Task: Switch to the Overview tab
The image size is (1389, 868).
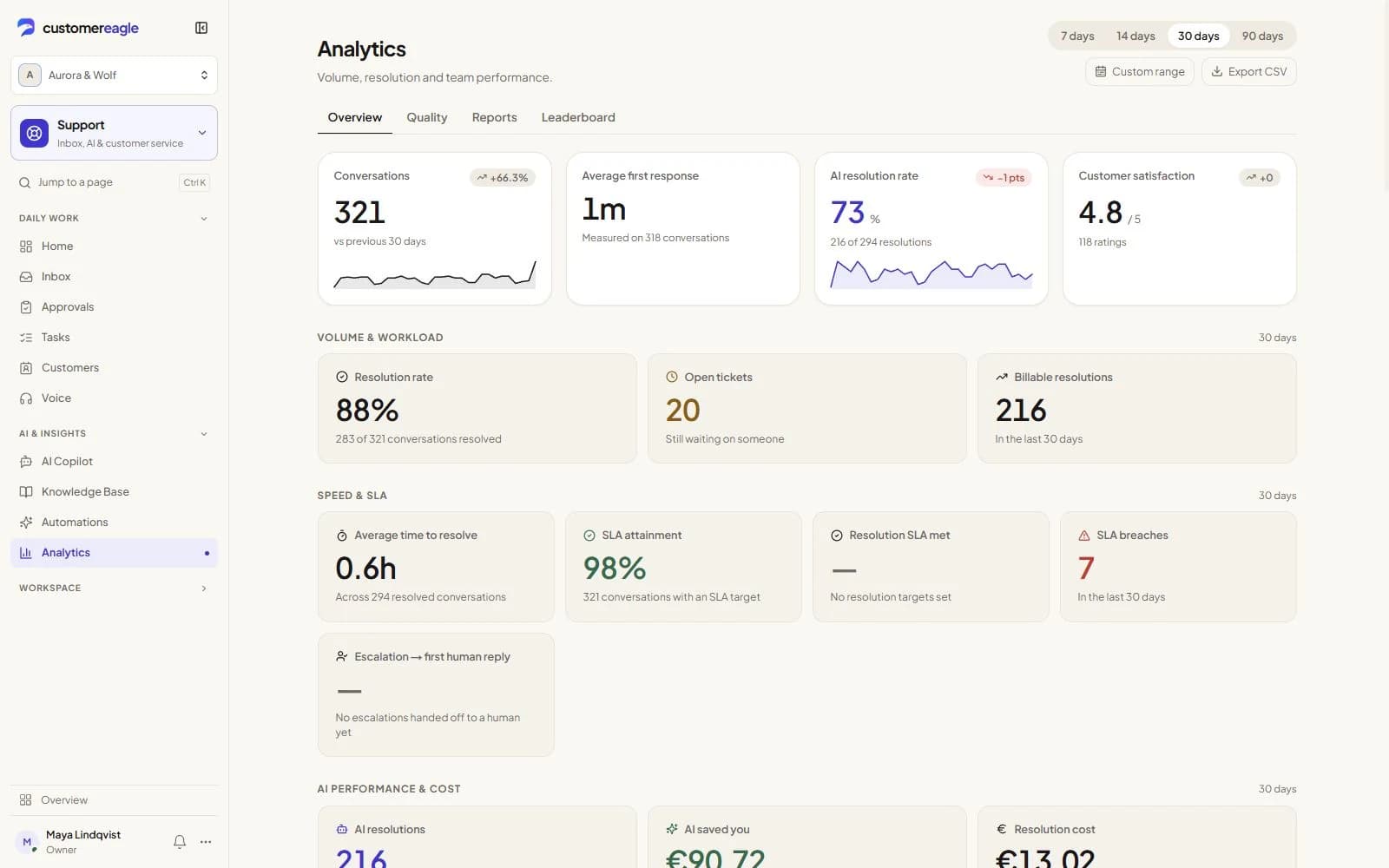Action: tap(354, 118)
